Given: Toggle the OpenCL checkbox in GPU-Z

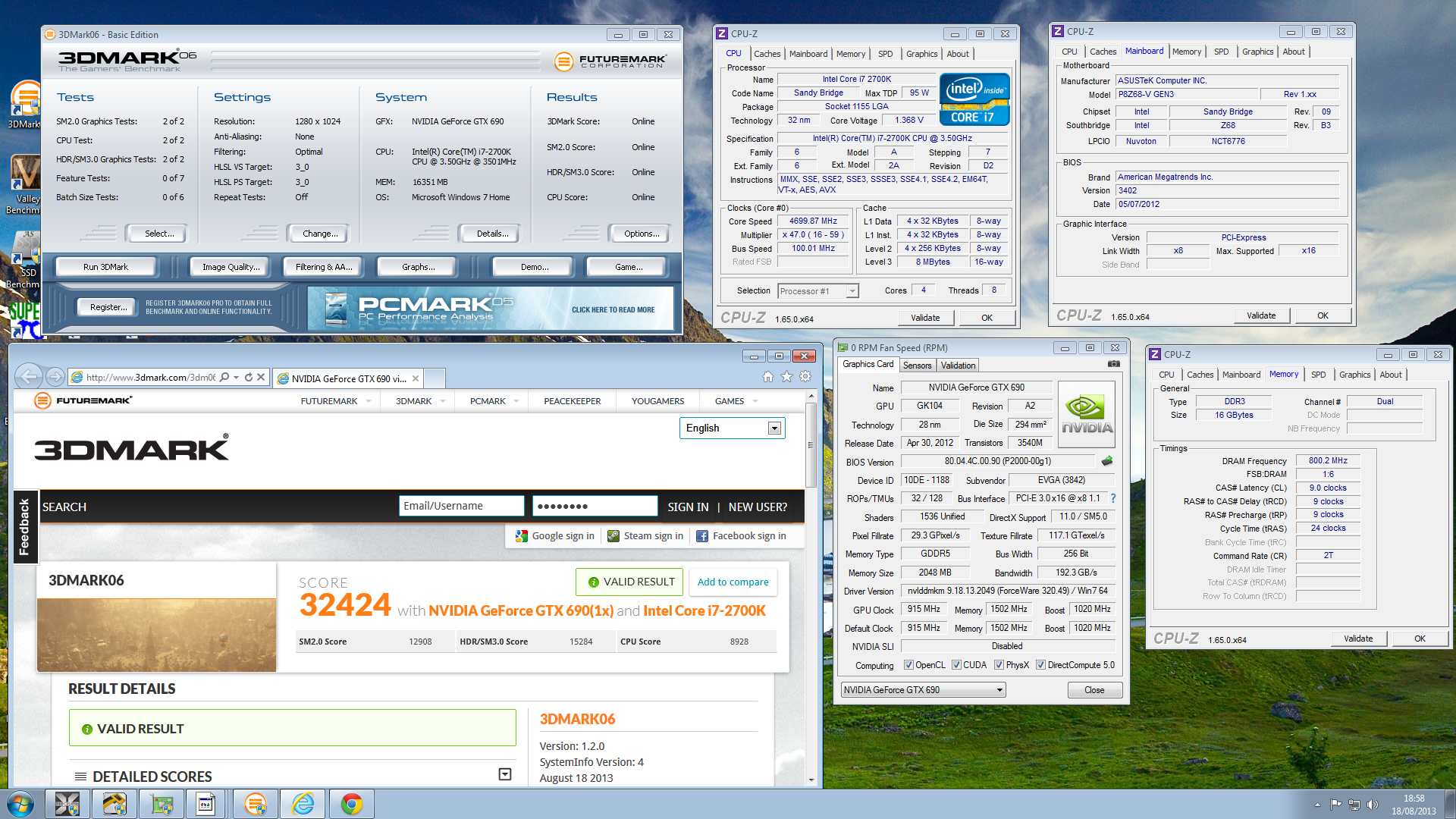Looking at the screenshot, I should point(908,665).
